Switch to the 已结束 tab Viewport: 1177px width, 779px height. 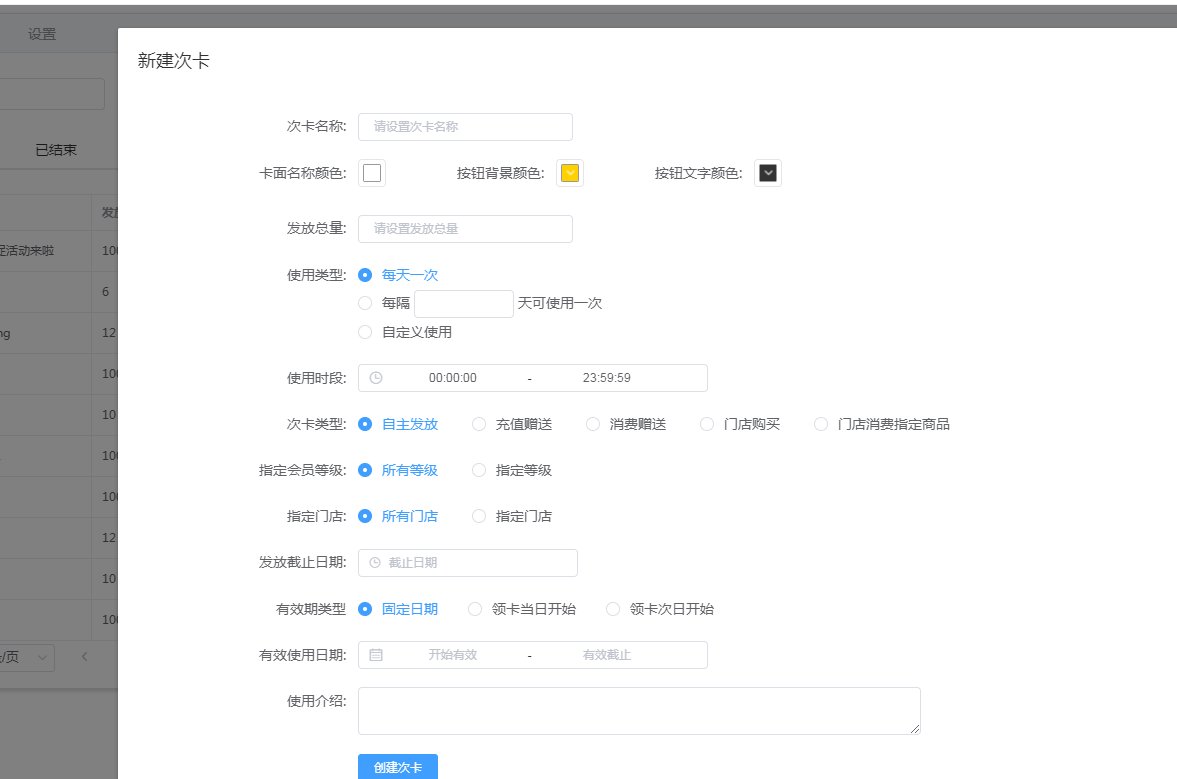[x=56, y=150]
